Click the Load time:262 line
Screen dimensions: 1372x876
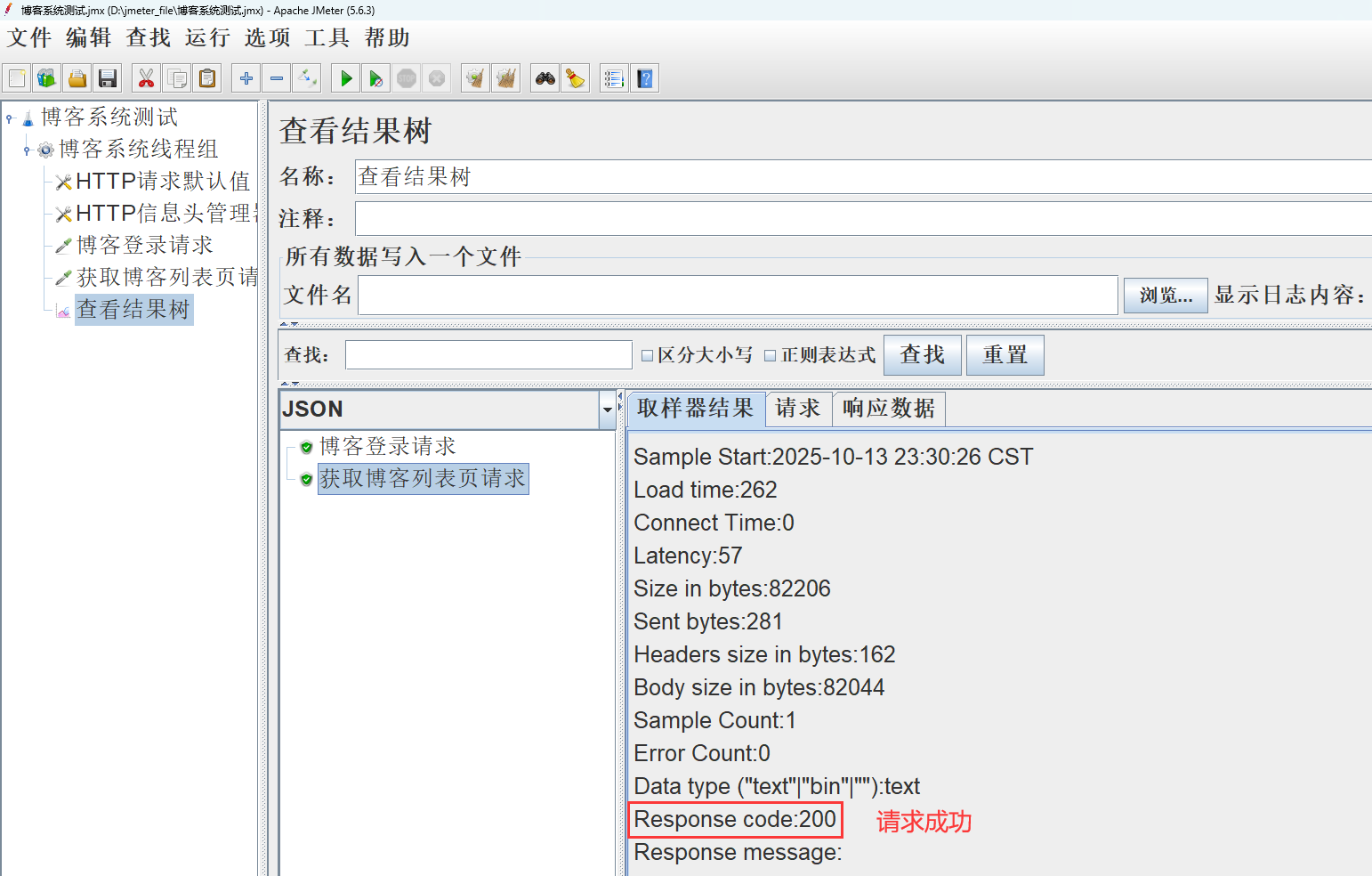click(706, 491)
